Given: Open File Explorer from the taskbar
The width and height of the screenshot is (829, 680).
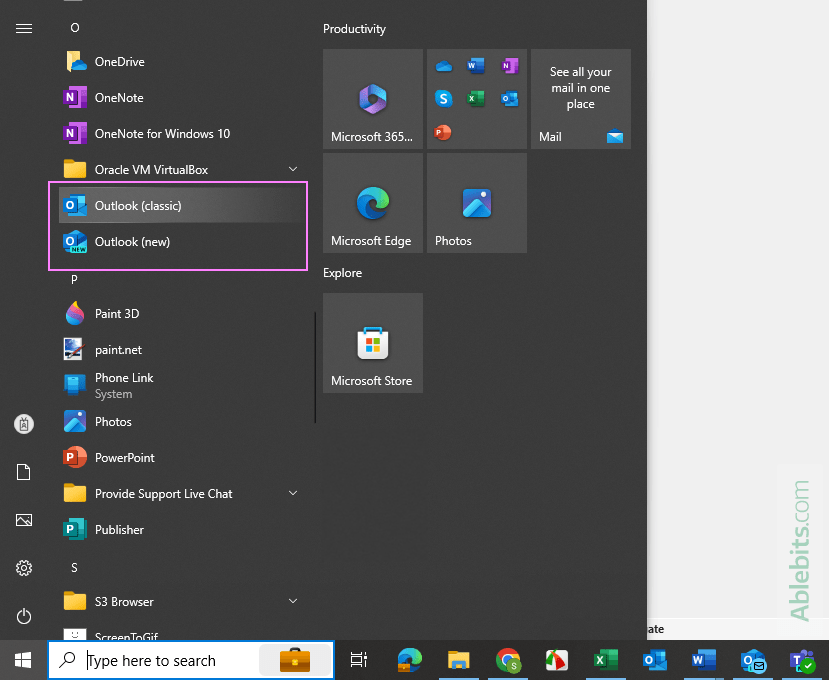Looking at the screenshot, I should [458, 660].
